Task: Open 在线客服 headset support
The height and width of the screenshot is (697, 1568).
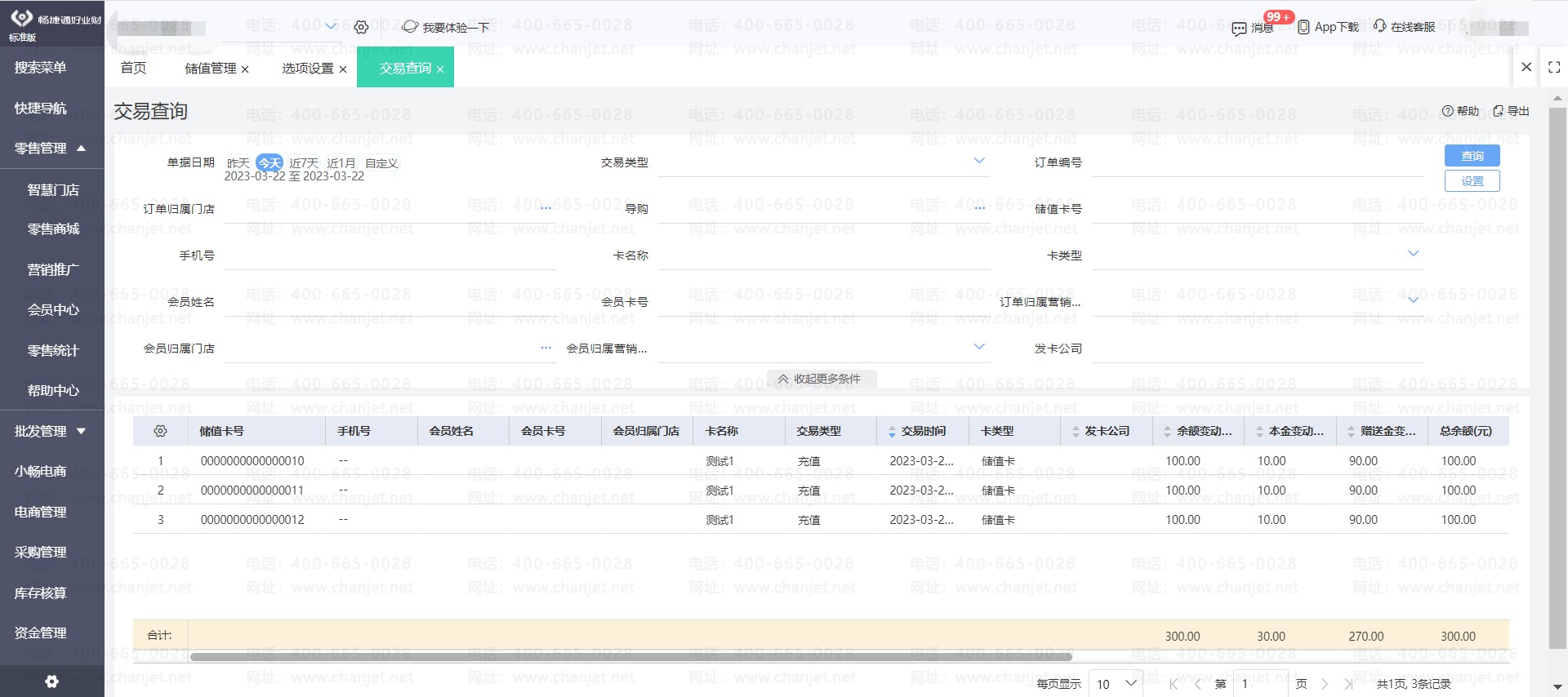Action: (1379, 26)
